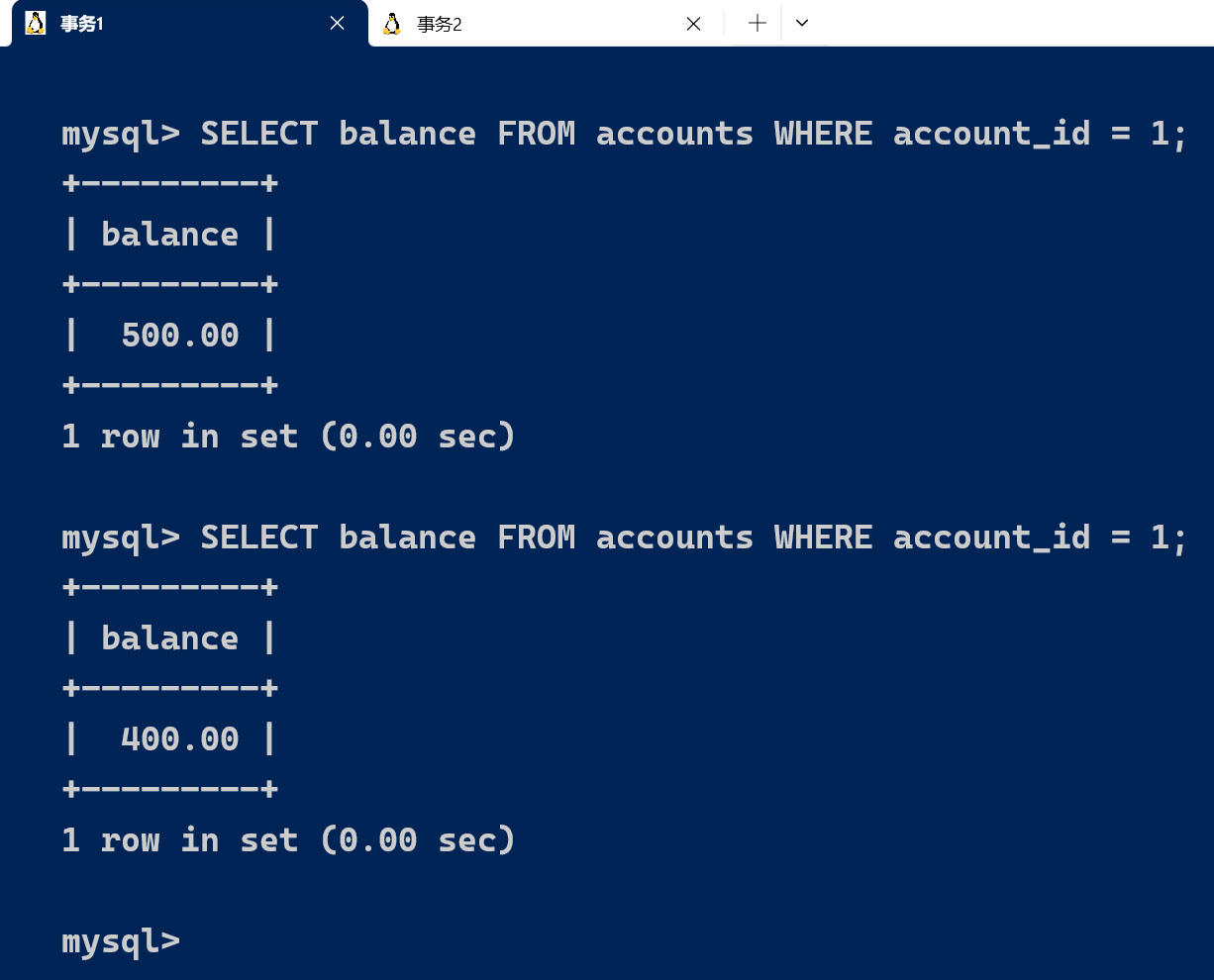Click the second result's balance column header
This screenshot has width=1214, height=980.
tap(169, 638)
